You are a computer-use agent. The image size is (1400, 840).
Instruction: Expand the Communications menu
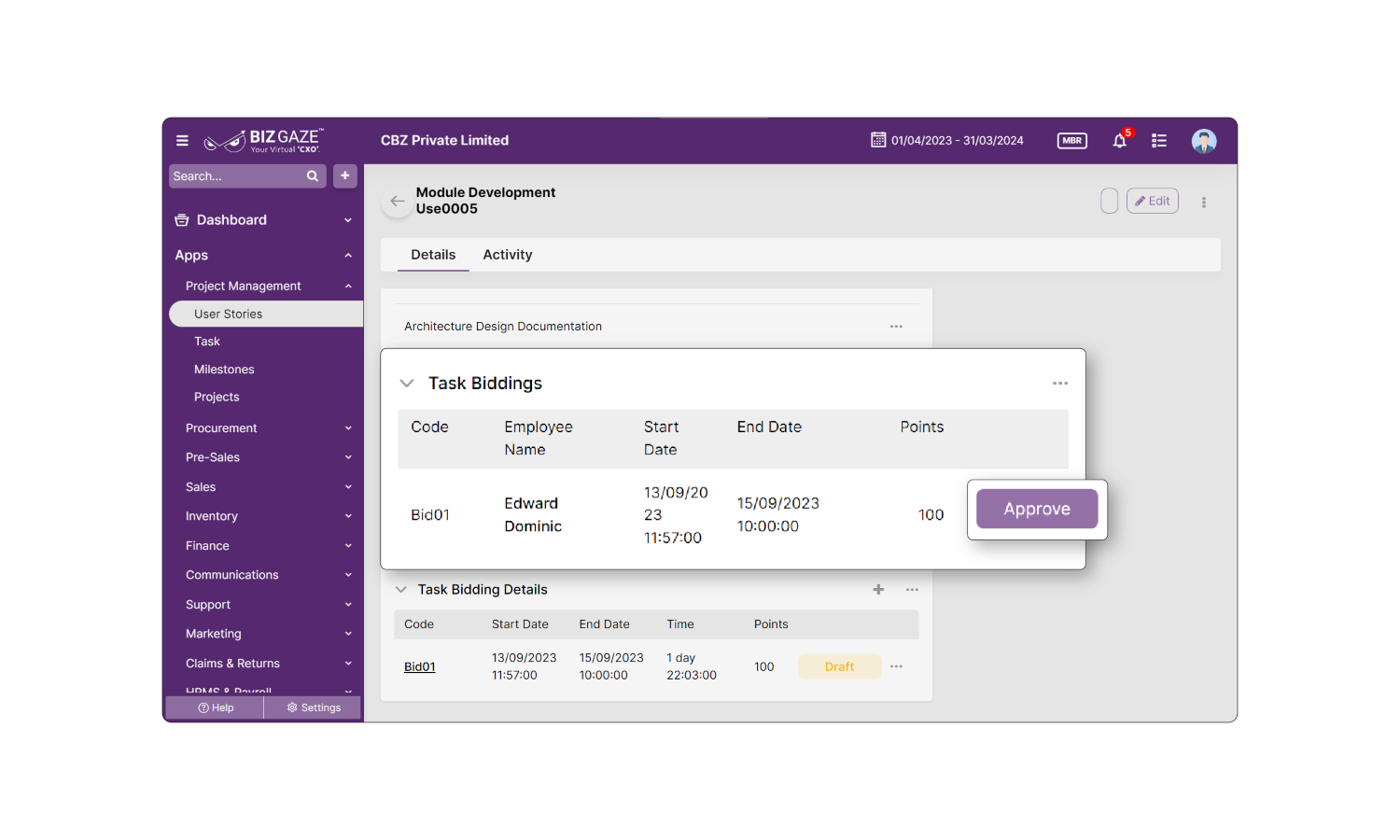tap(348, 575)
